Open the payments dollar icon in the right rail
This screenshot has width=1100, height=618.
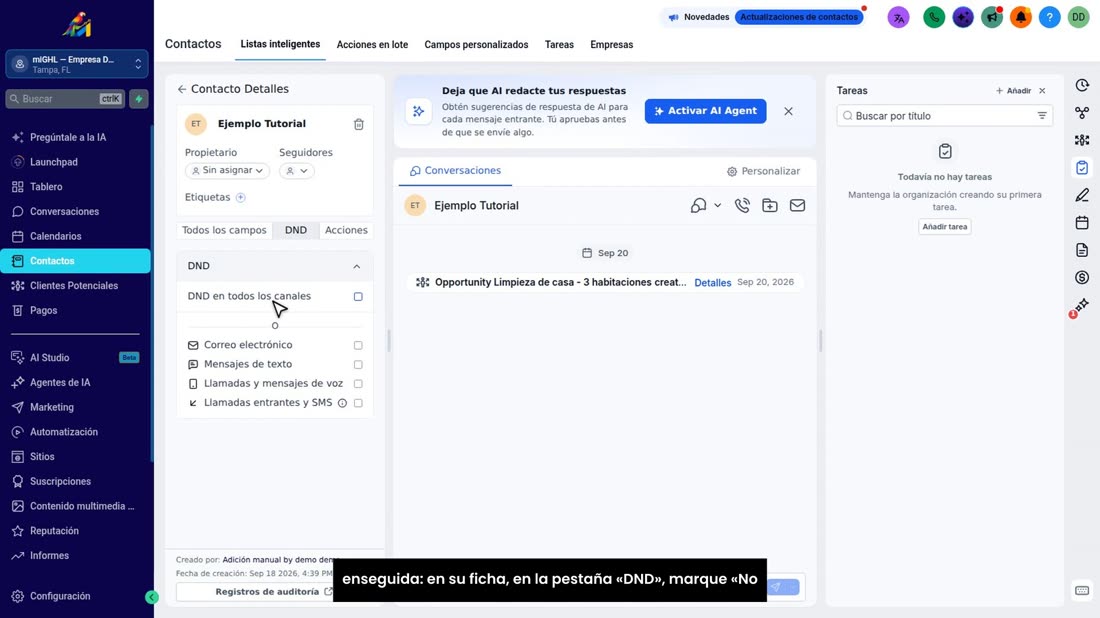[x=1082, y=278]
